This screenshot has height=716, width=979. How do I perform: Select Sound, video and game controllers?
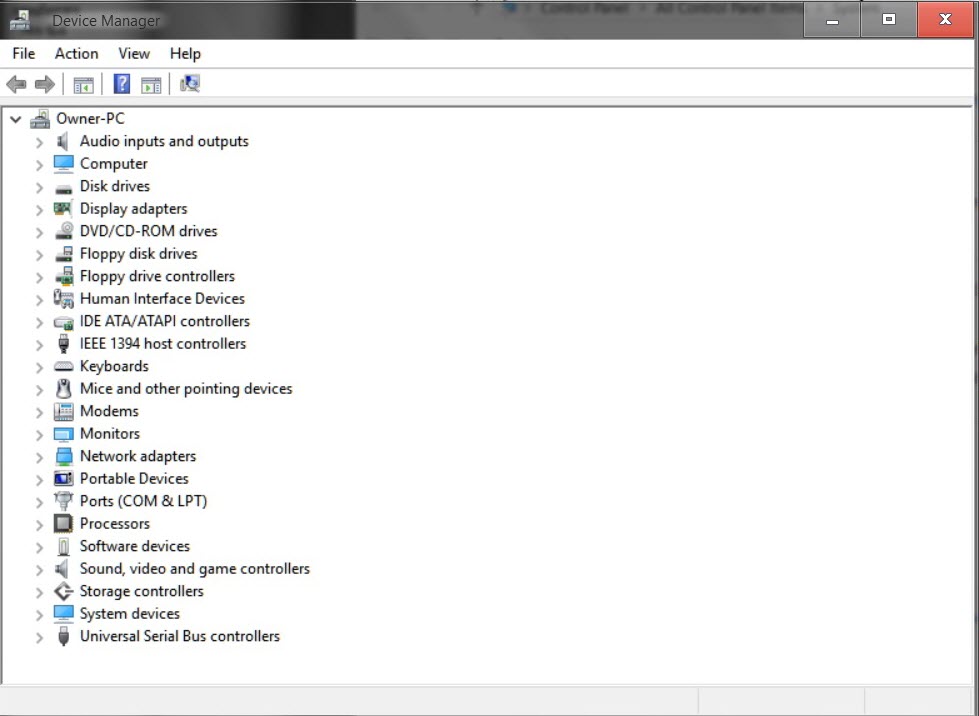195,569
